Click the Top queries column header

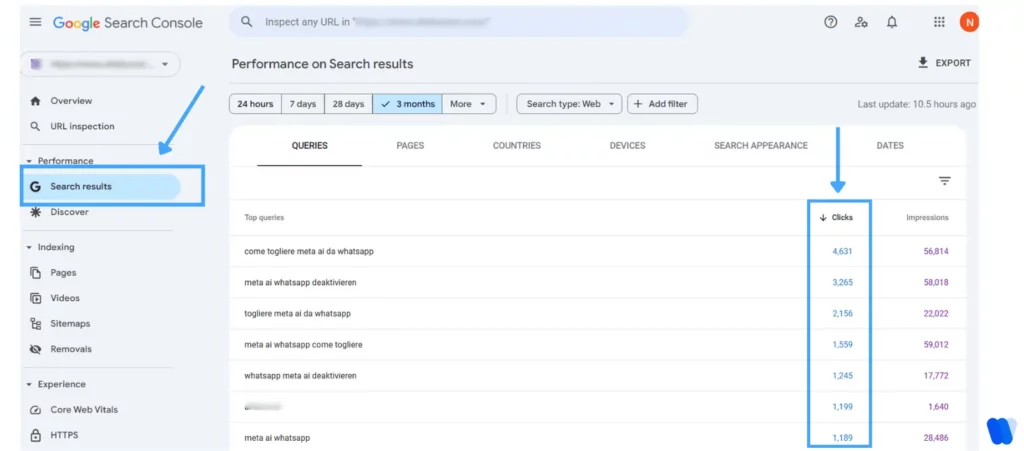click(x=264, y=218)
